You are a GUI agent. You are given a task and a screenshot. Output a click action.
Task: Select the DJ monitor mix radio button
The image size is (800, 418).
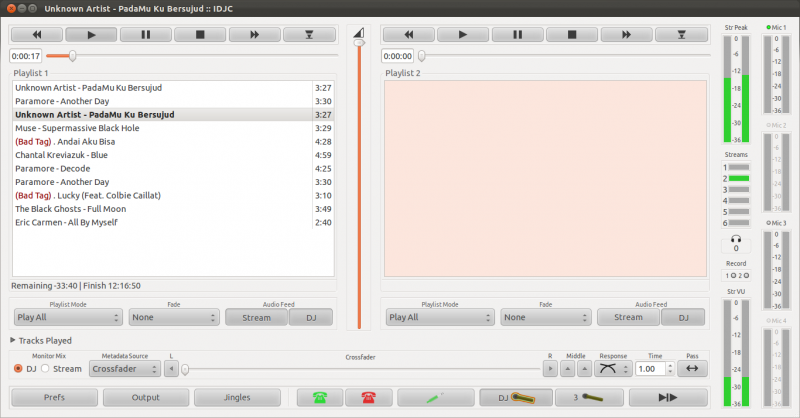tap(18, 369)
